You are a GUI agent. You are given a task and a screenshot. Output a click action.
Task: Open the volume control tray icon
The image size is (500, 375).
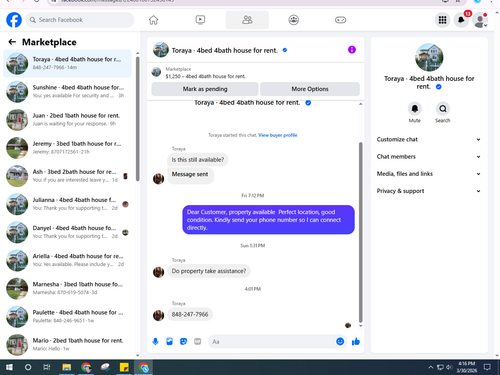tap(449, 367)
